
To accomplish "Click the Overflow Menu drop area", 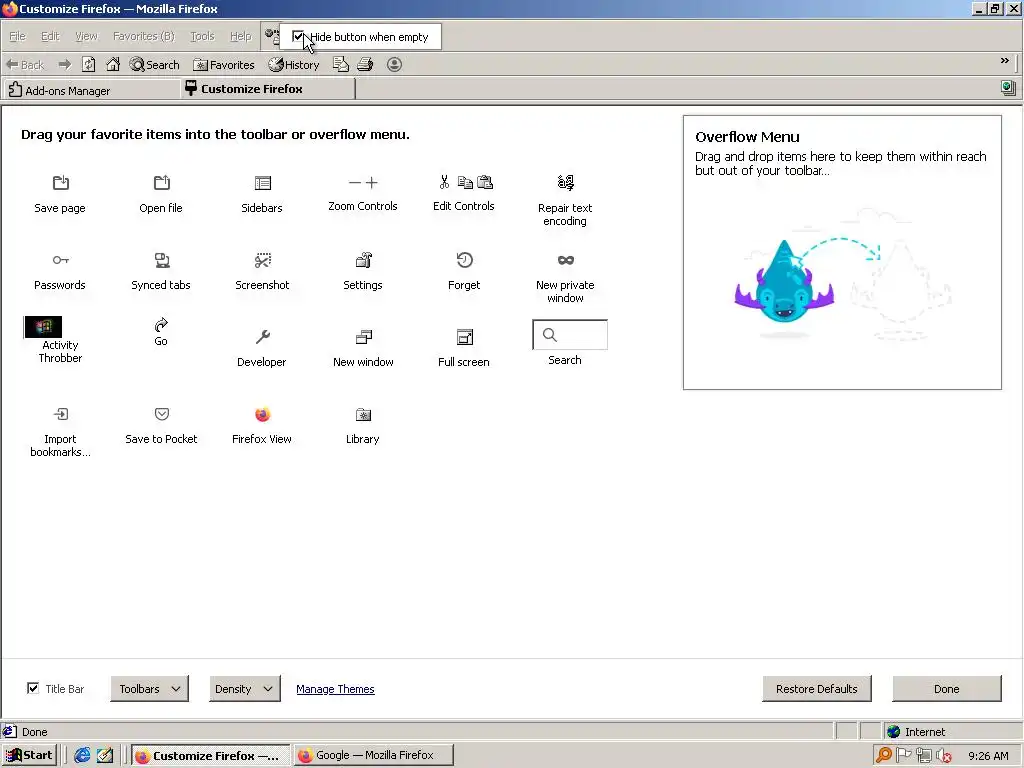I will tap(842, 252).
